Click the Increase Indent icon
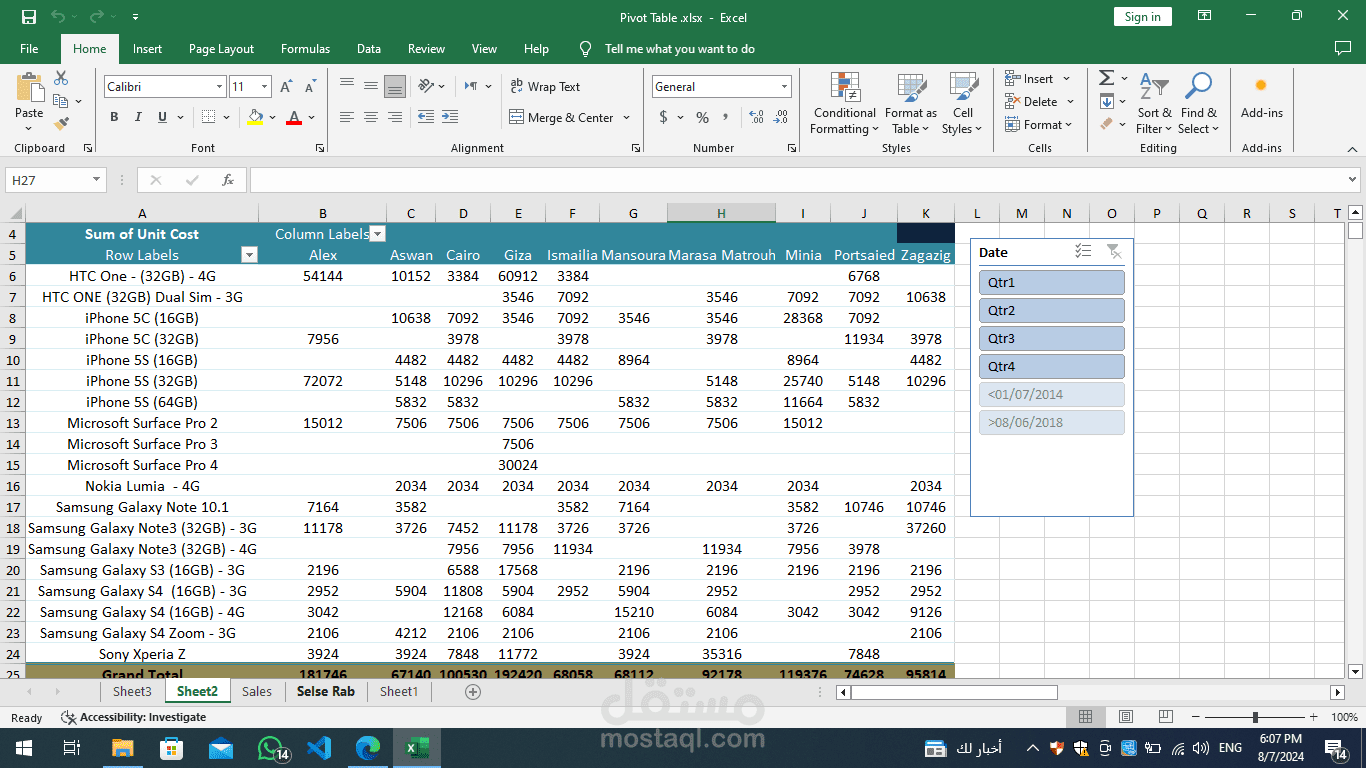Screen dimensions: 1366x768 coord(449,117)
